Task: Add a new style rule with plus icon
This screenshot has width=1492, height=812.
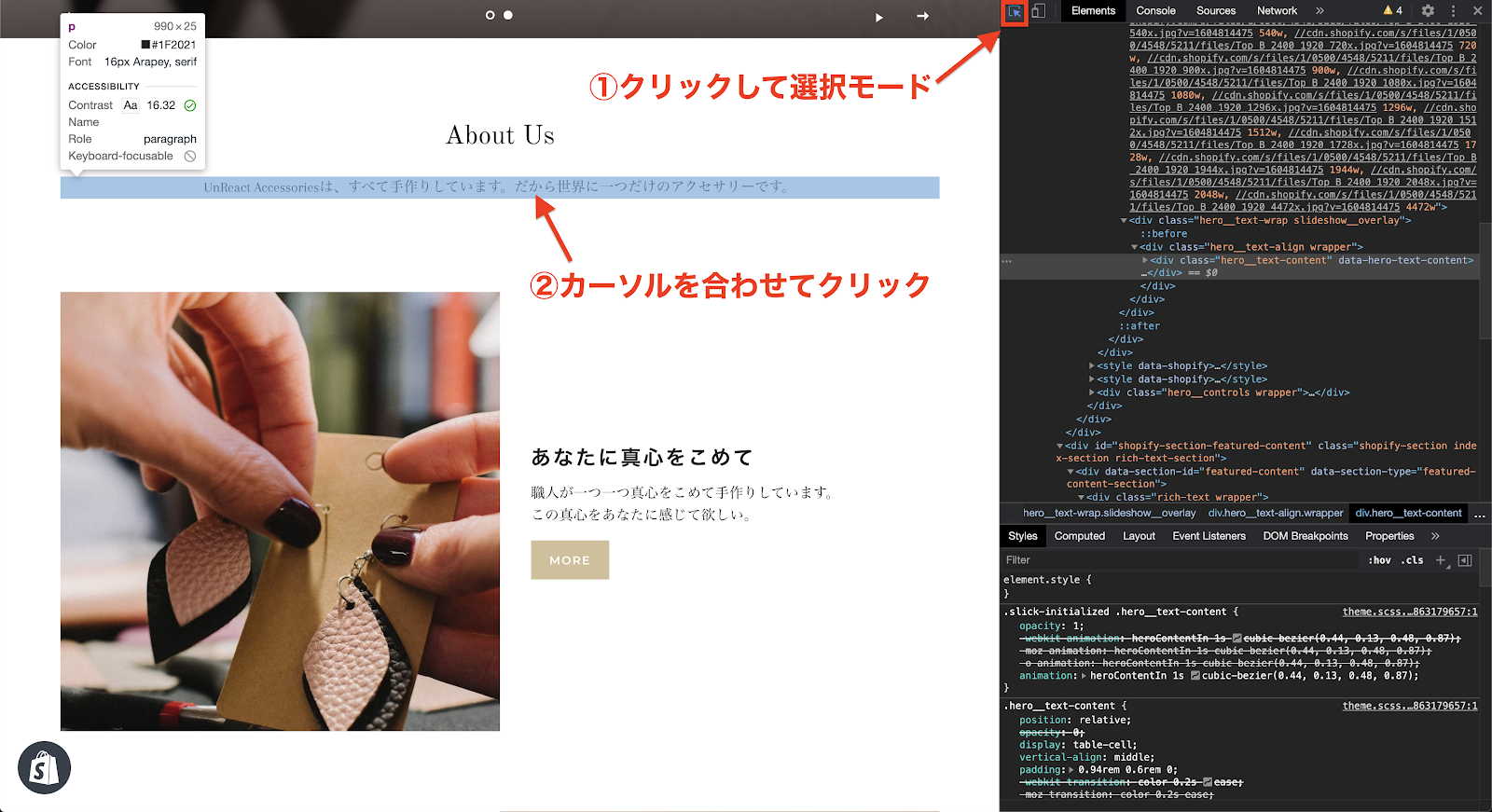Action: (1441, 560)
